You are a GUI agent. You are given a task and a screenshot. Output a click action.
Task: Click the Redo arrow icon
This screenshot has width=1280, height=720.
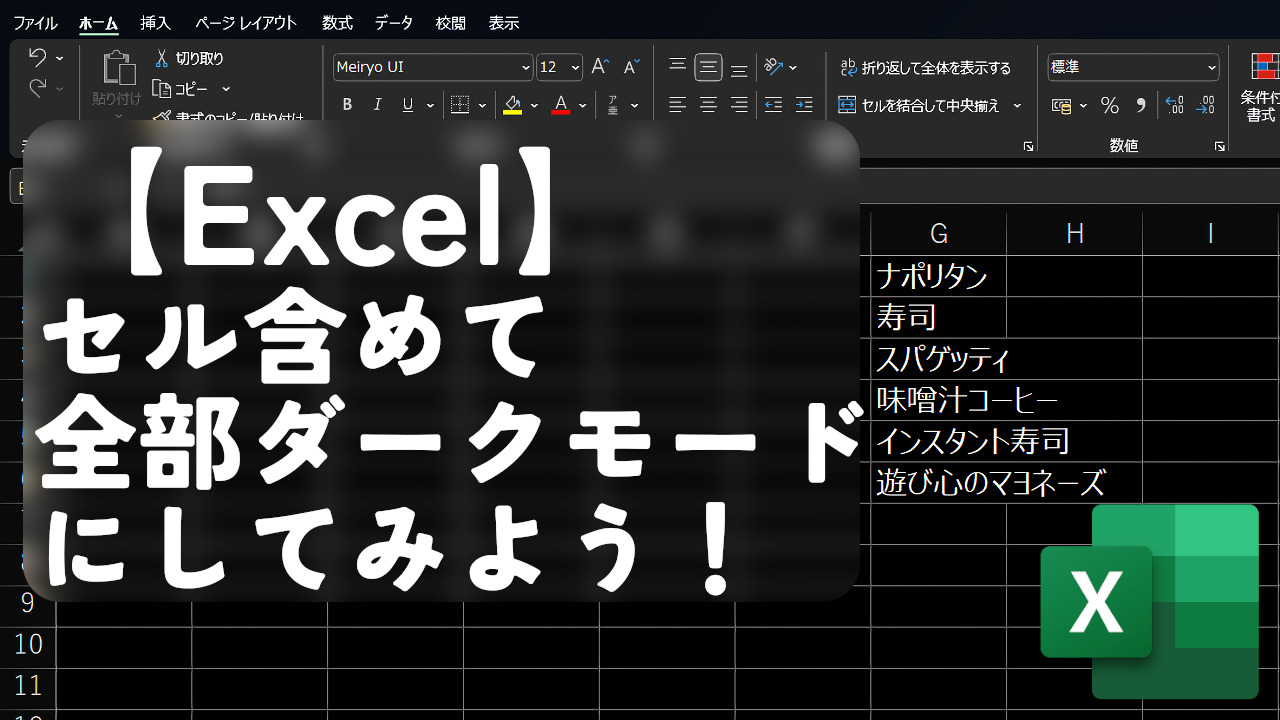click(37, 89)
